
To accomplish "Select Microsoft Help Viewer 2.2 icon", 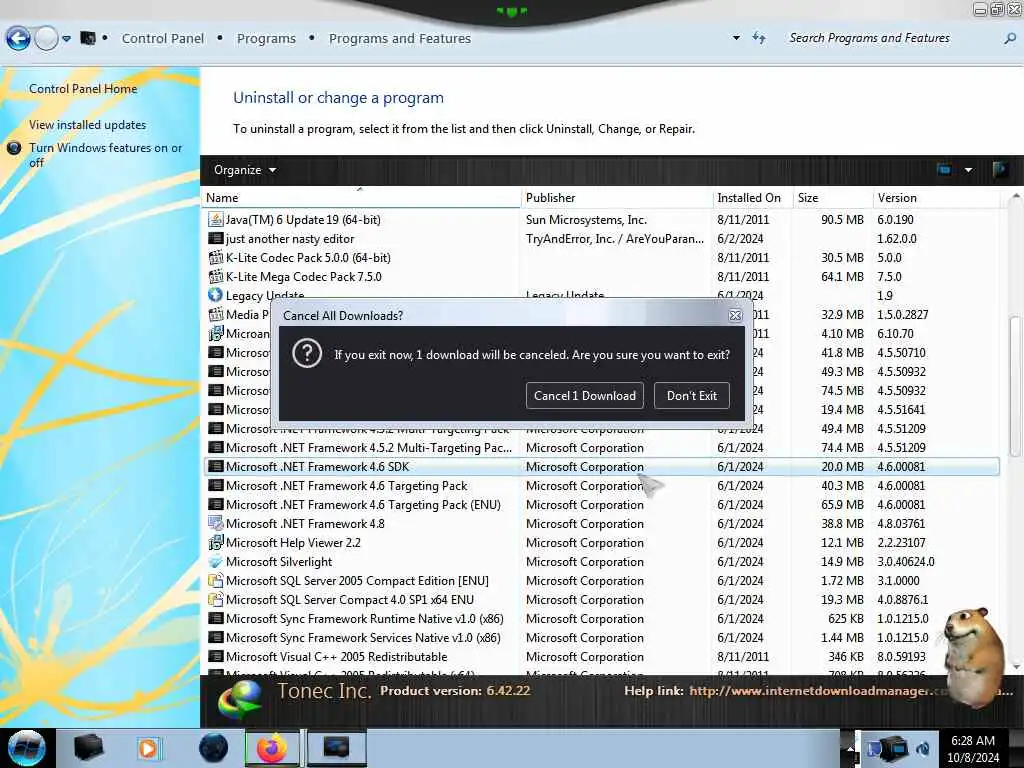I will (x=216, y=543).
